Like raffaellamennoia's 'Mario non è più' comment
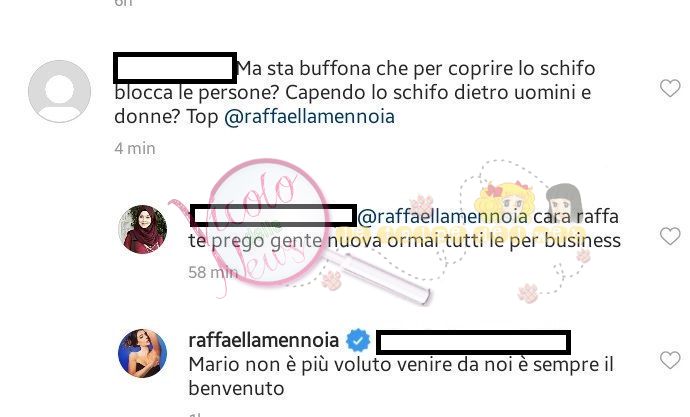The width and height of the screenshot is (690, 417). 670,360
